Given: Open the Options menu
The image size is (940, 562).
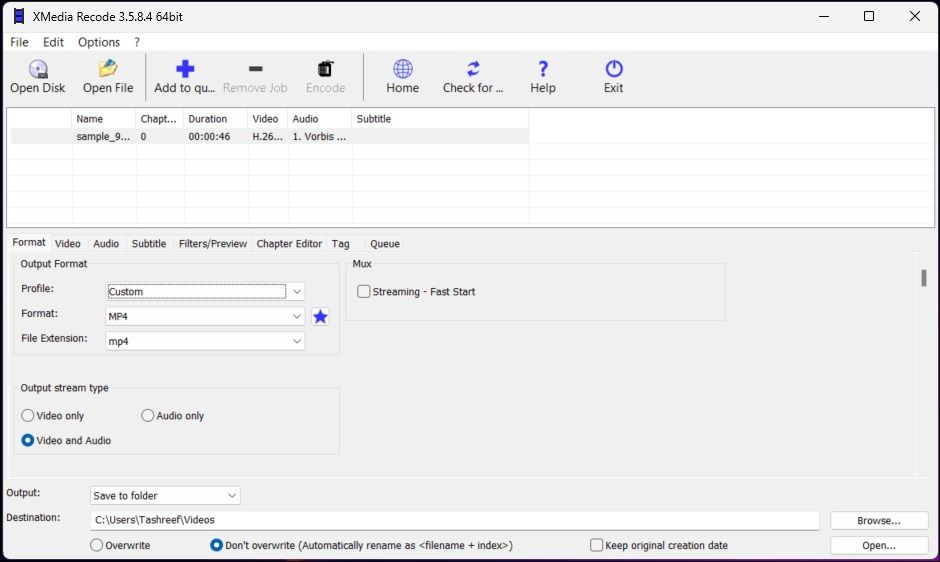Looking at the screenshot, I should click(99, 42).
